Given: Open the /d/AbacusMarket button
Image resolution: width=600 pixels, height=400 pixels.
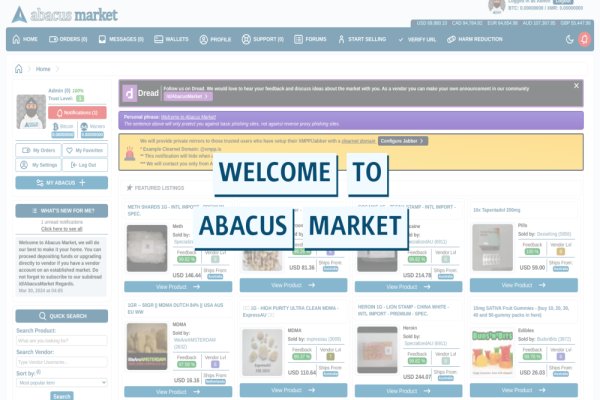Looking at the screenshot, I should click(188, 96).
